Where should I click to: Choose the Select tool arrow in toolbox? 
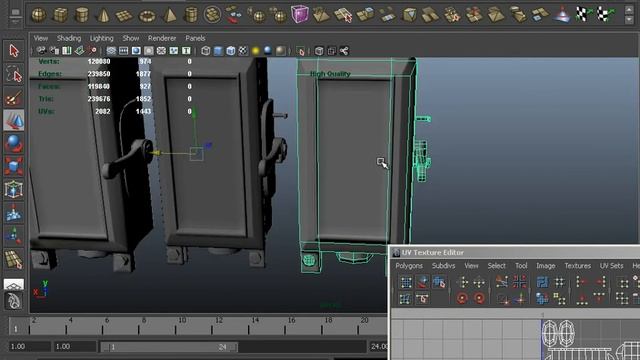click(x=14, y=51)
